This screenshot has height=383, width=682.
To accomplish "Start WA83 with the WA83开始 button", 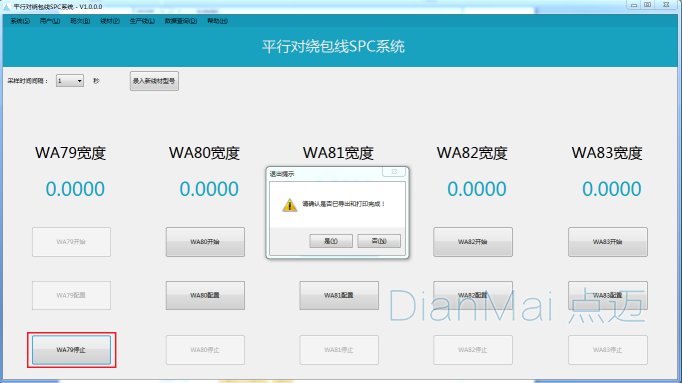I will pyautogui.click(x=608, y=242).
